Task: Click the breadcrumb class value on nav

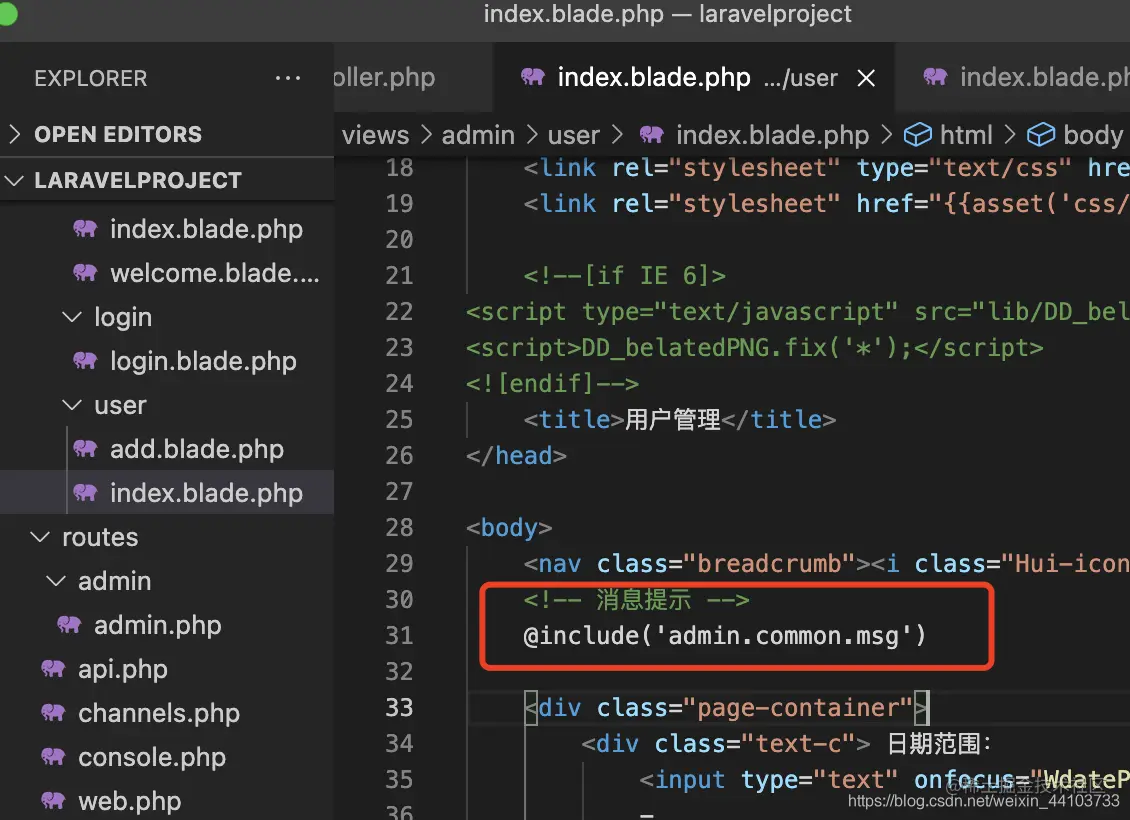Action: 769,563
